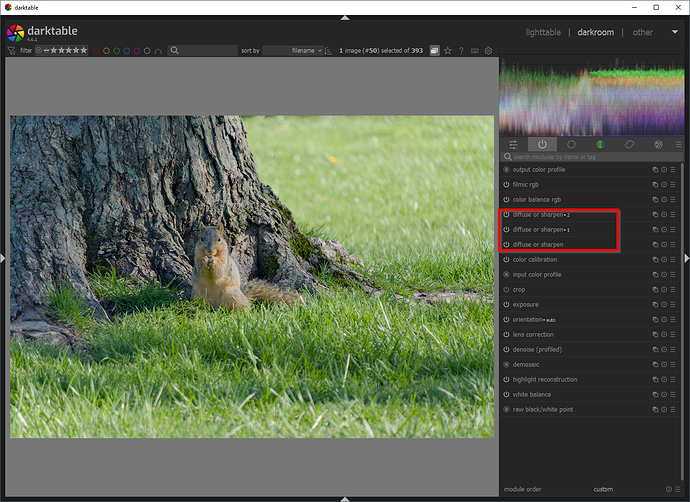The width and height of the screenshot is (690, 502).
Task: Collapse the left panel arrow
Action: pos(2,258)
